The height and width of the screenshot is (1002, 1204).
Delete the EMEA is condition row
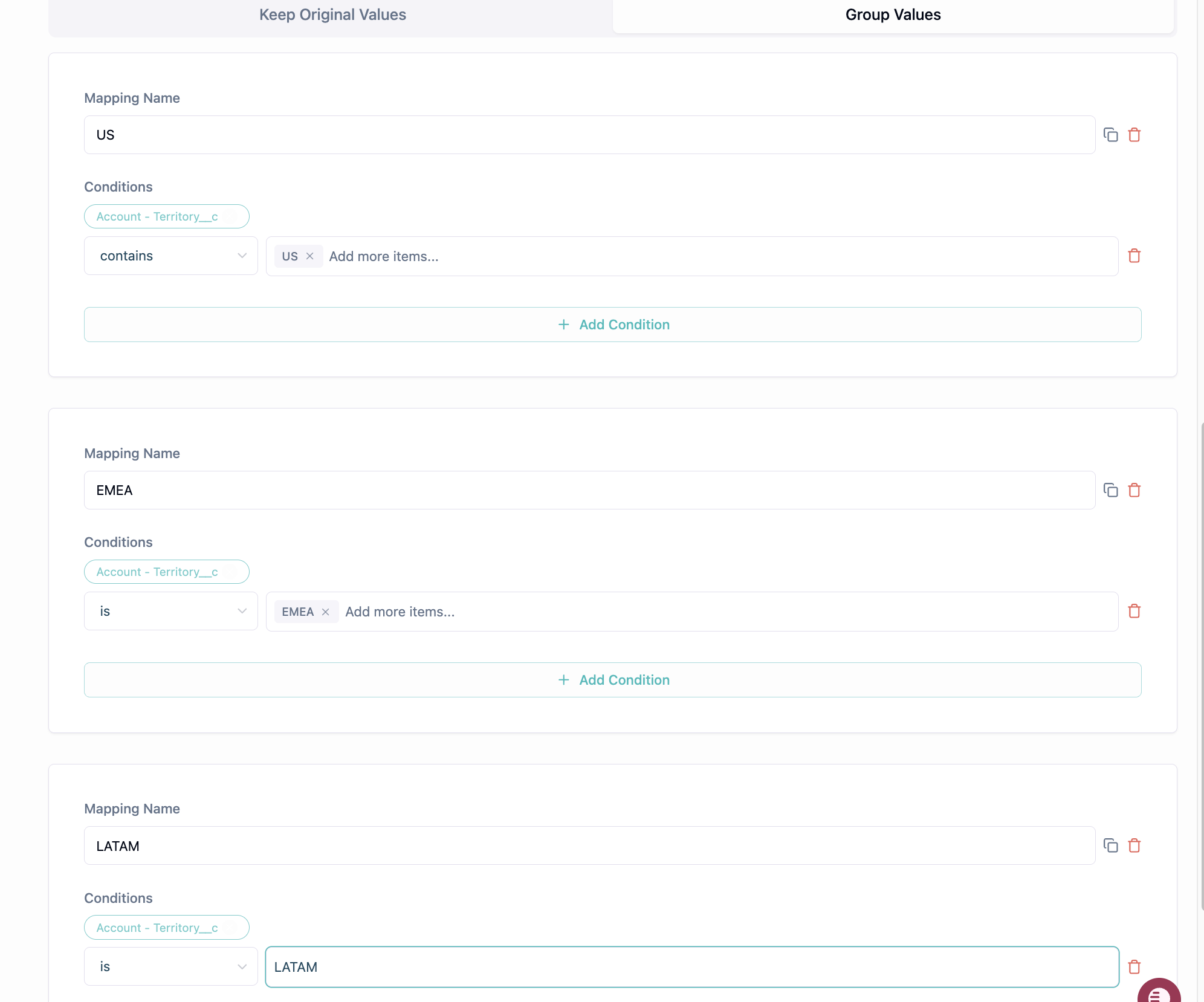pos(1134,611)
